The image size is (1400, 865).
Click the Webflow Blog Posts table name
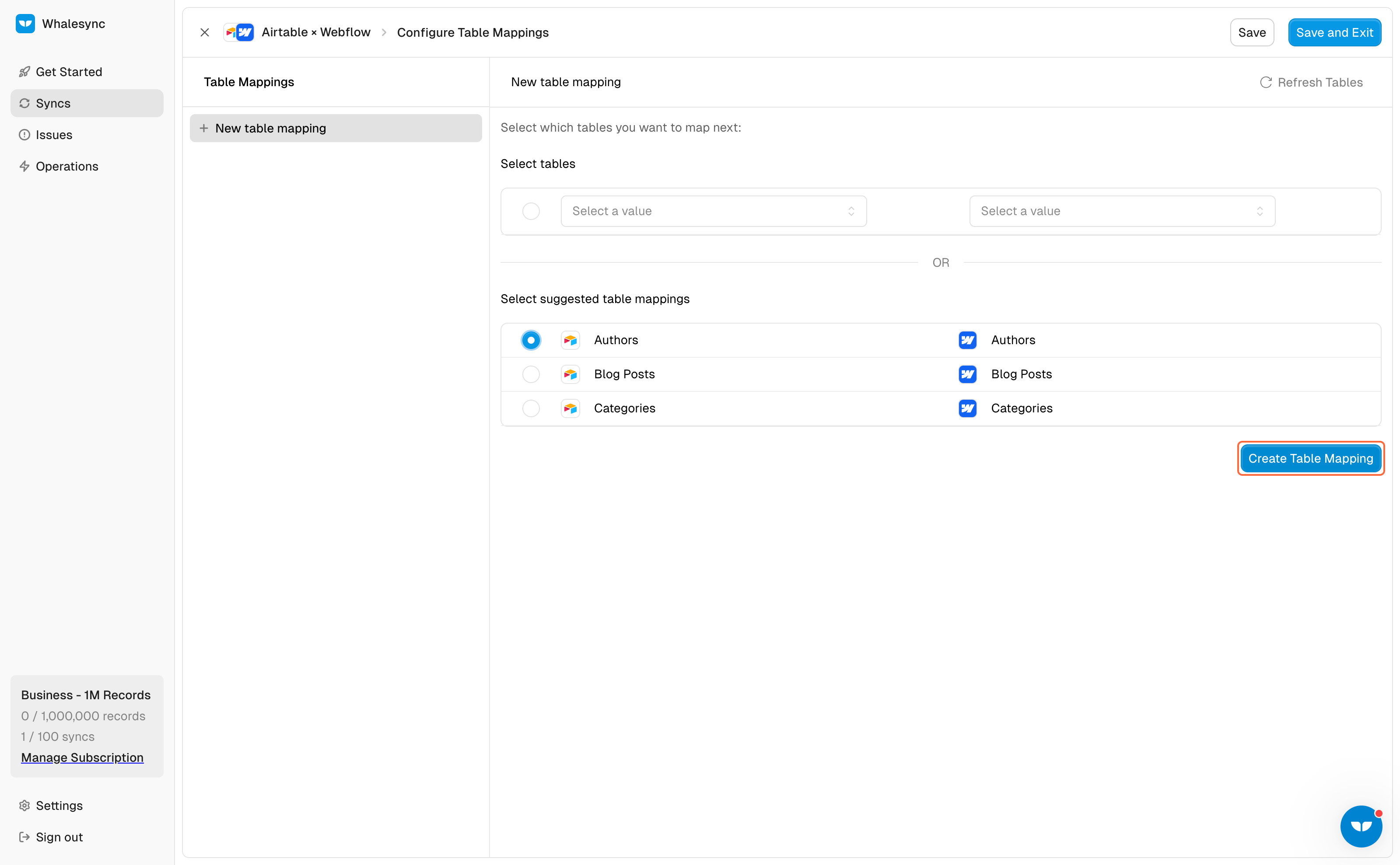tap(1021, 374)
